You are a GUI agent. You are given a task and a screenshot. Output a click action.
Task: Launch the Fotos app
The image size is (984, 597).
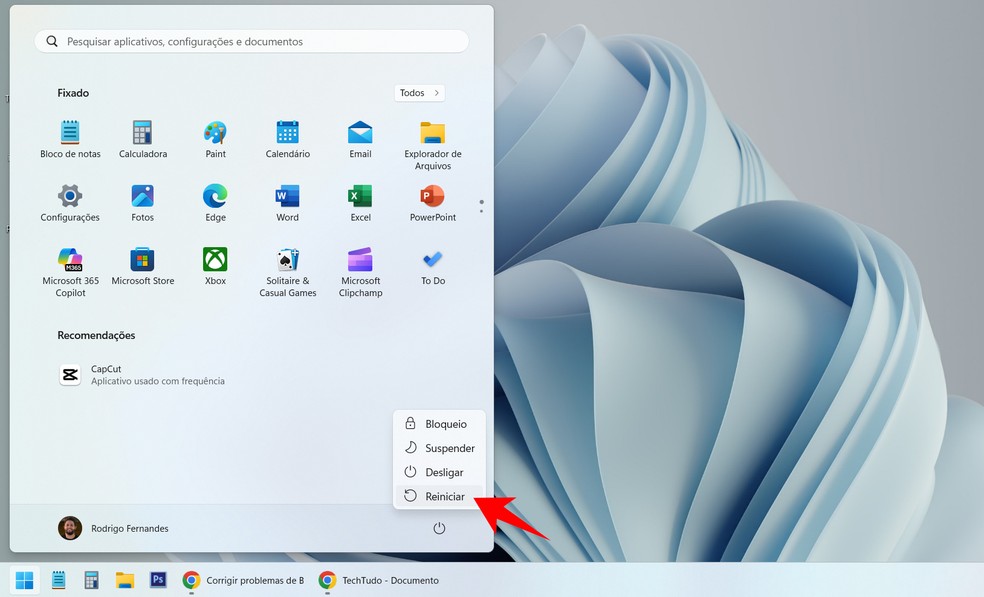click(142, 196)
